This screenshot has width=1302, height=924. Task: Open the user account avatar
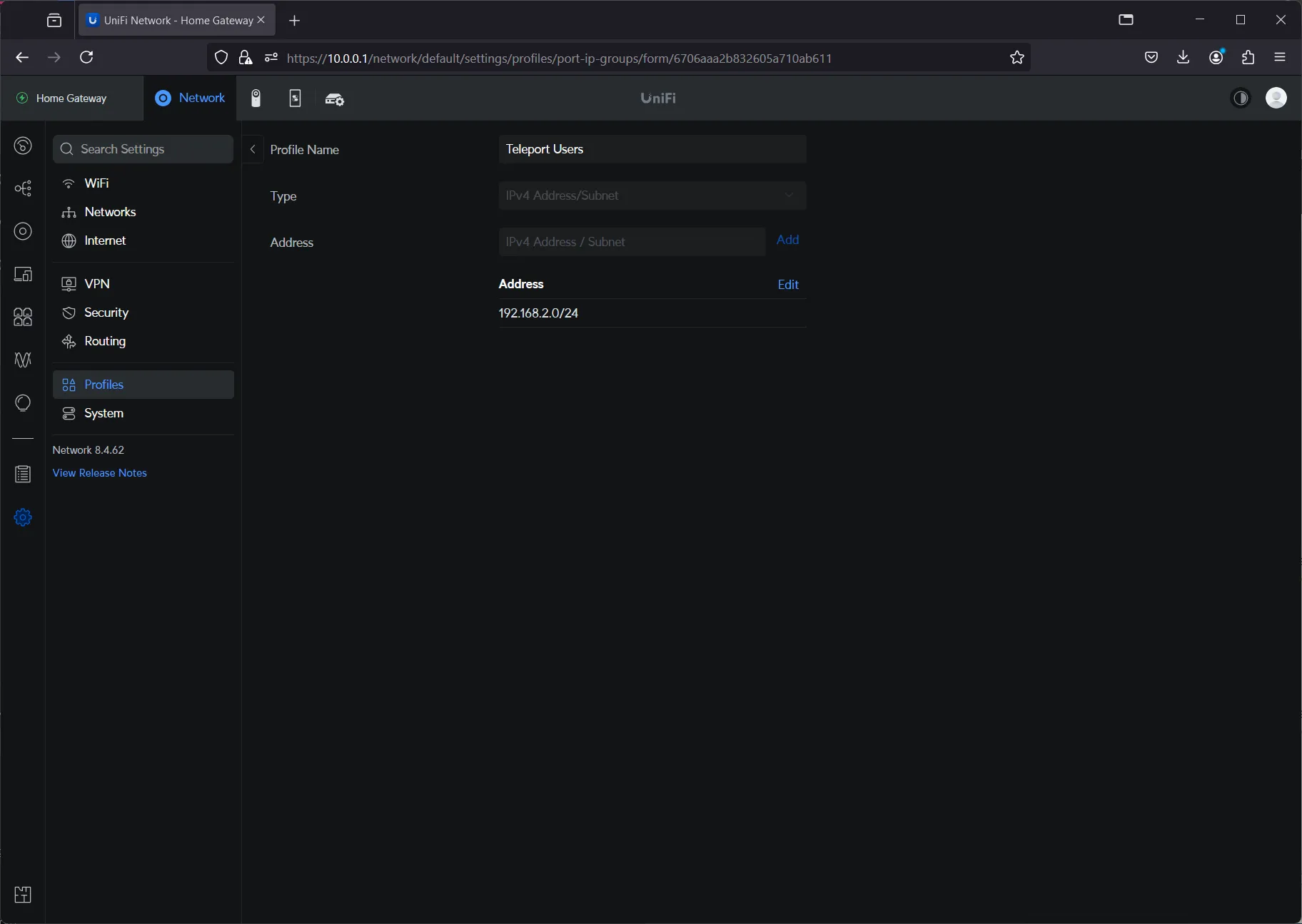[1276, 98]
